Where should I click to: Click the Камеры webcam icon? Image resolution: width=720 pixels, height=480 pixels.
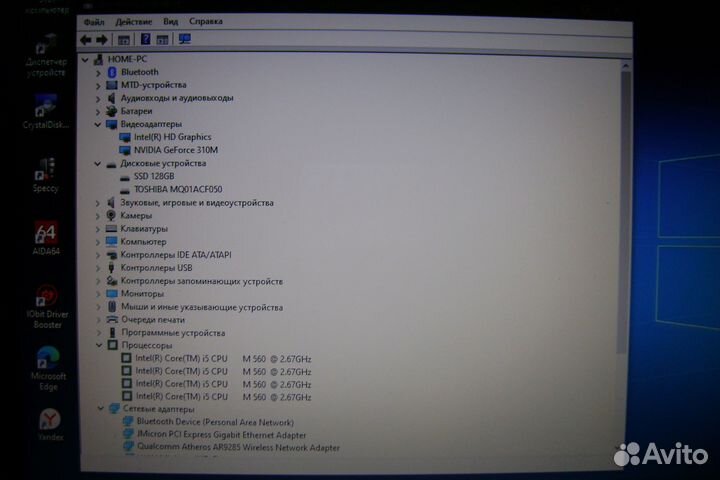point(111,215)
